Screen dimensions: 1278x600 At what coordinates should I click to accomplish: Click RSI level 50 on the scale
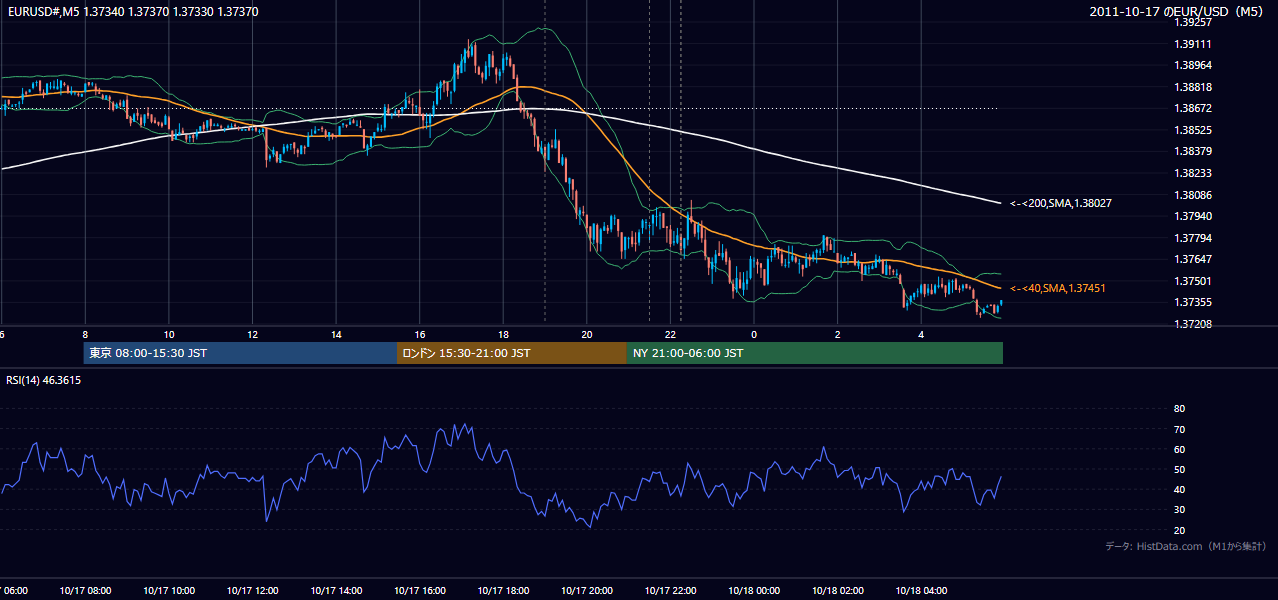click(x=1179, y=469)
